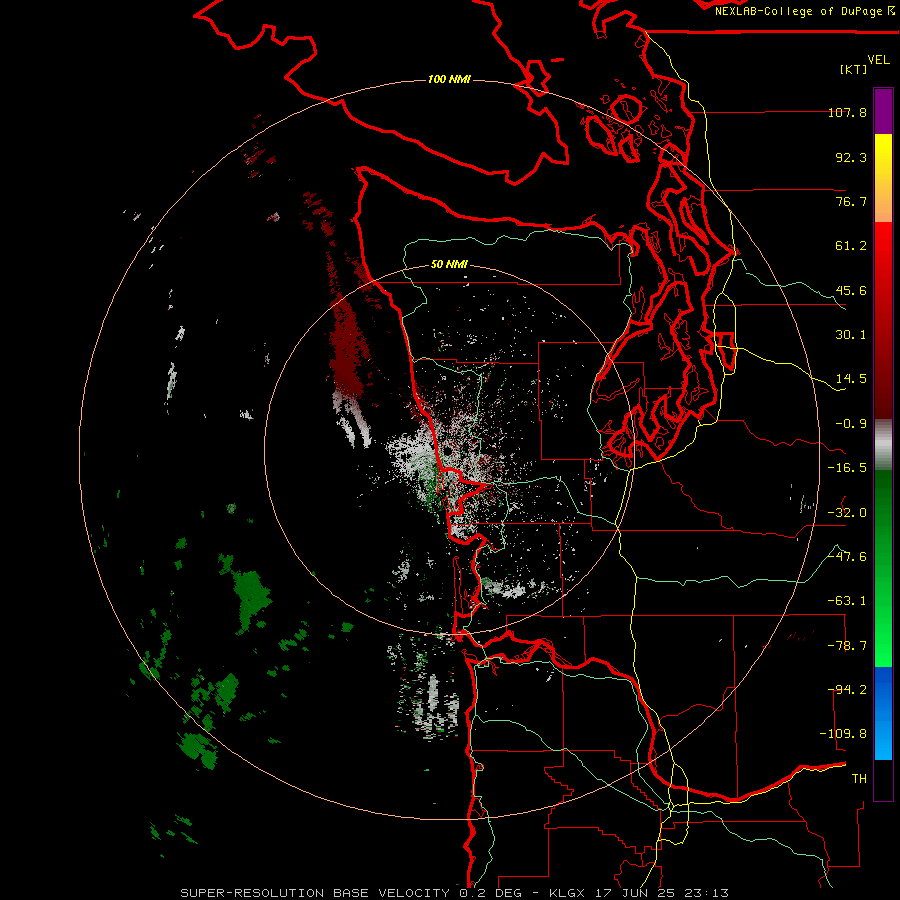This screenshot has height=900, width=900.
Task: Click the purple segment of the color bar
Action: pos(883,111)
